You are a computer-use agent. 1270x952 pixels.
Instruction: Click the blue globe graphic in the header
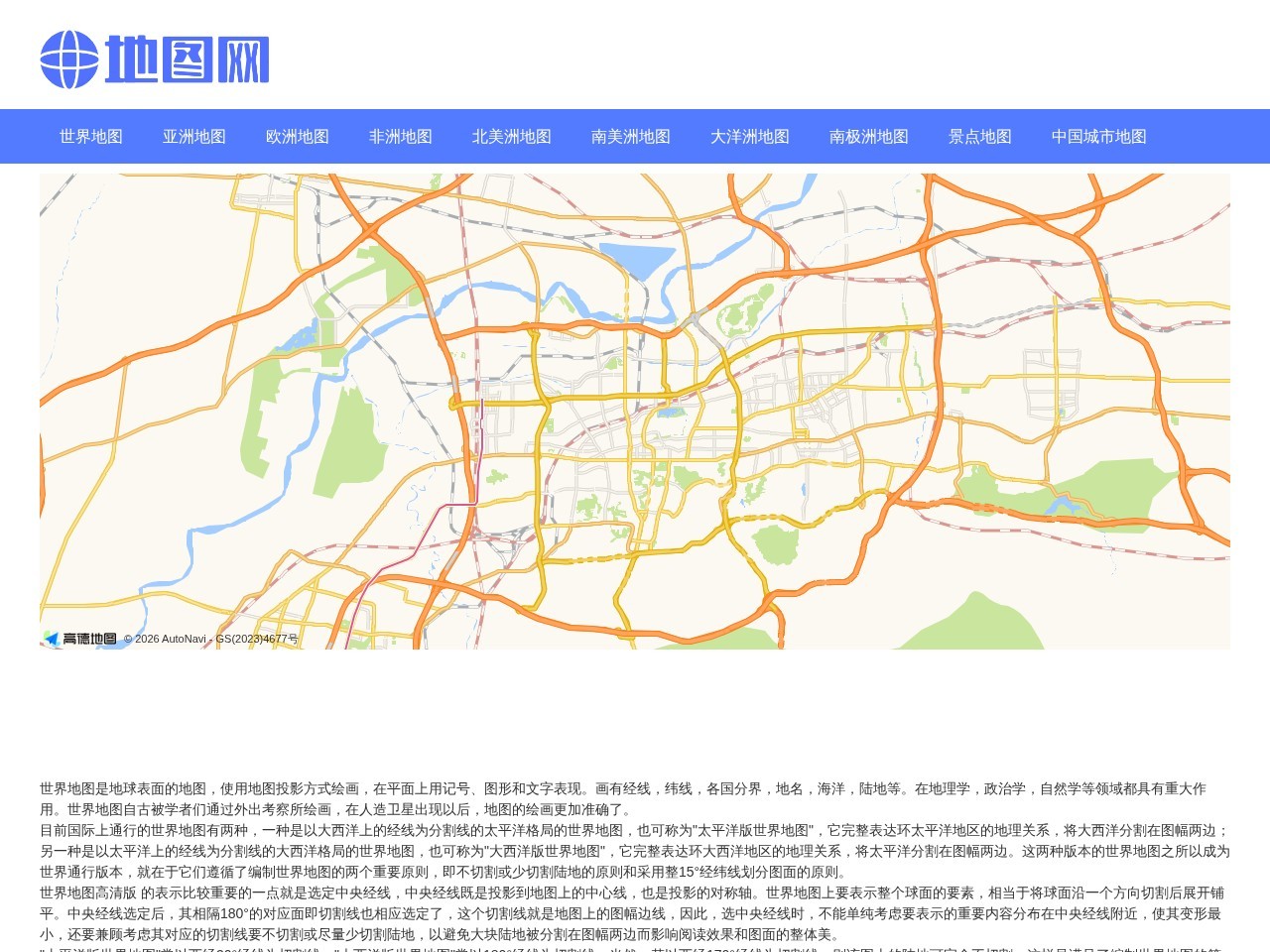coord(67,58)
